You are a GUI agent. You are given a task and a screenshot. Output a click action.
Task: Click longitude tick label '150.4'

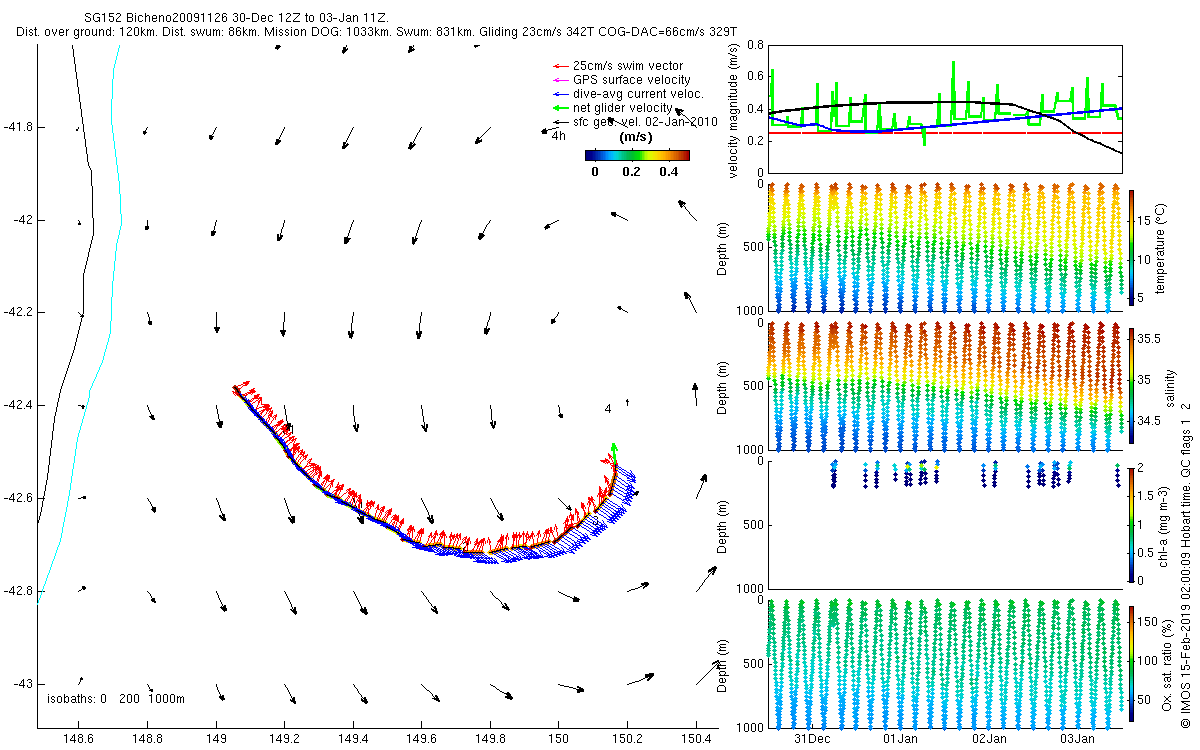point(695,739)
